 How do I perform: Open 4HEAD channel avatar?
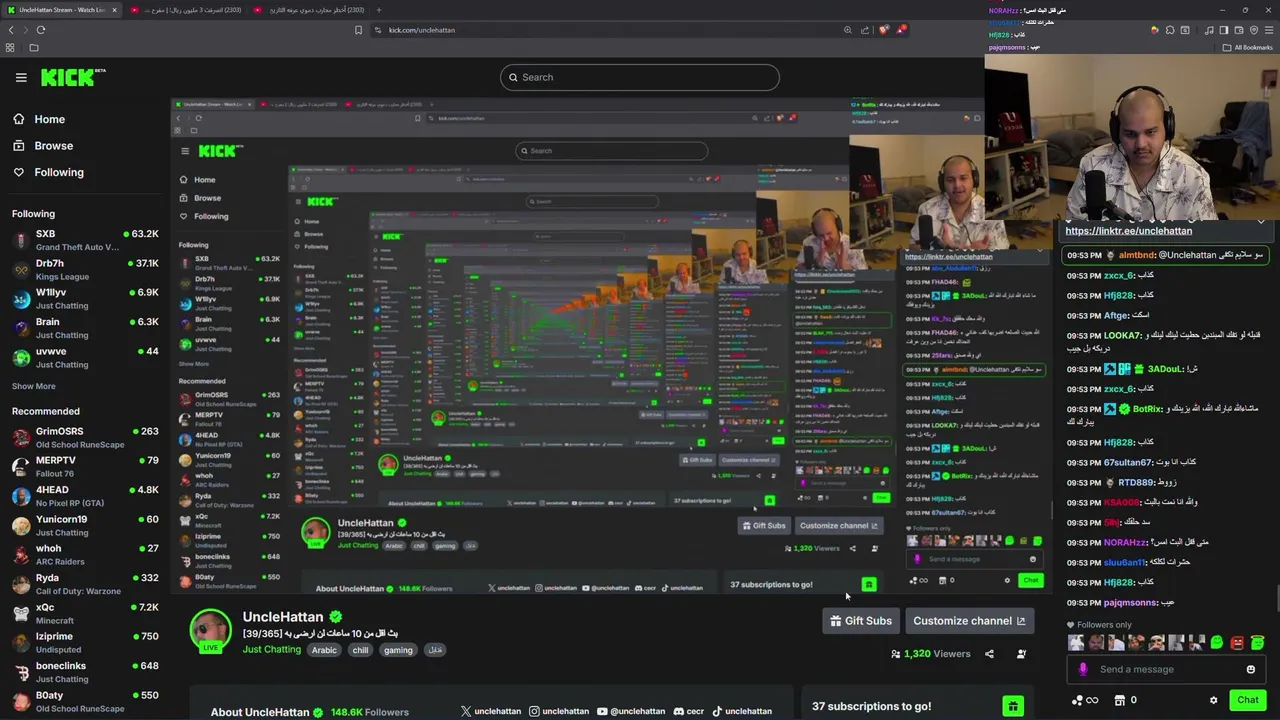[21, 497]
